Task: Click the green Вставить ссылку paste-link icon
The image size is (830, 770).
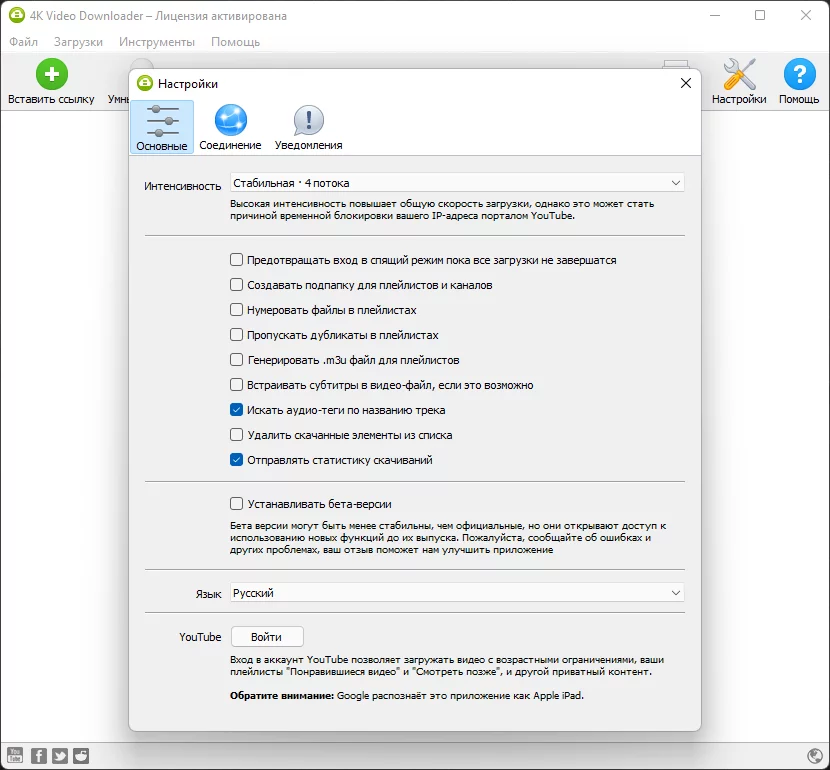Action: pos(51,74)
